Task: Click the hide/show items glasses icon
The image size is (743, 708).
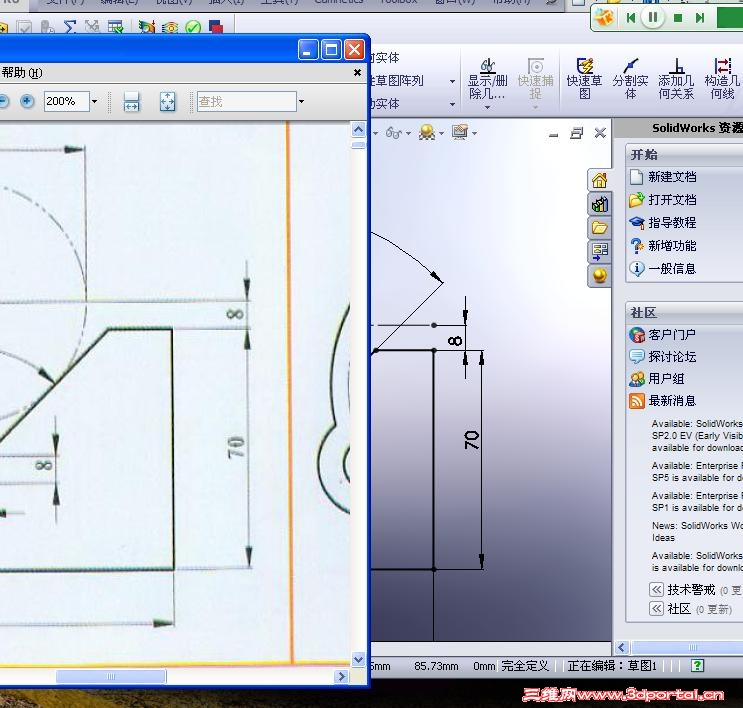Action: coord(393,133)
